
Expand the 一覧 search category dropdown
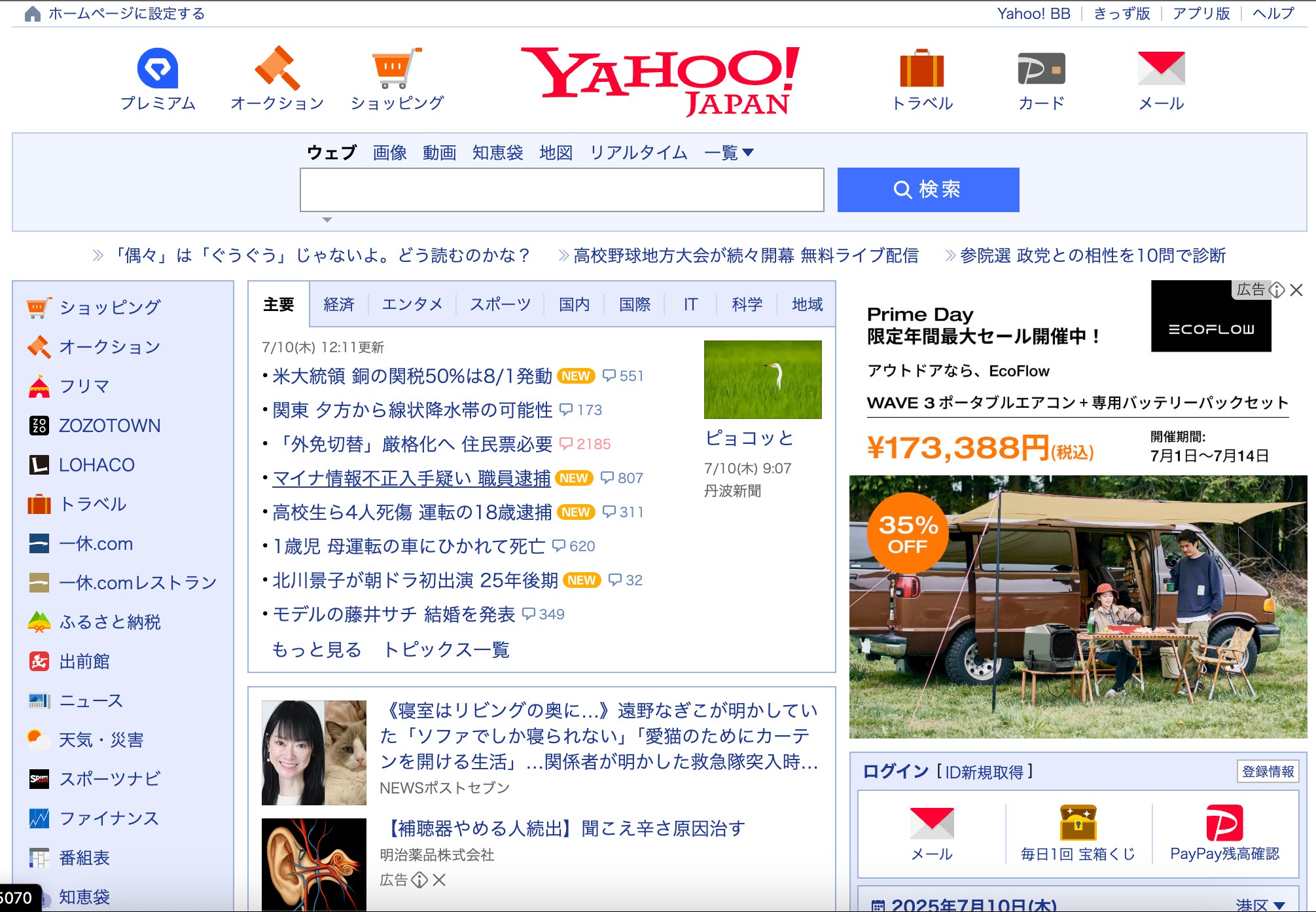[x=728, y=153]
